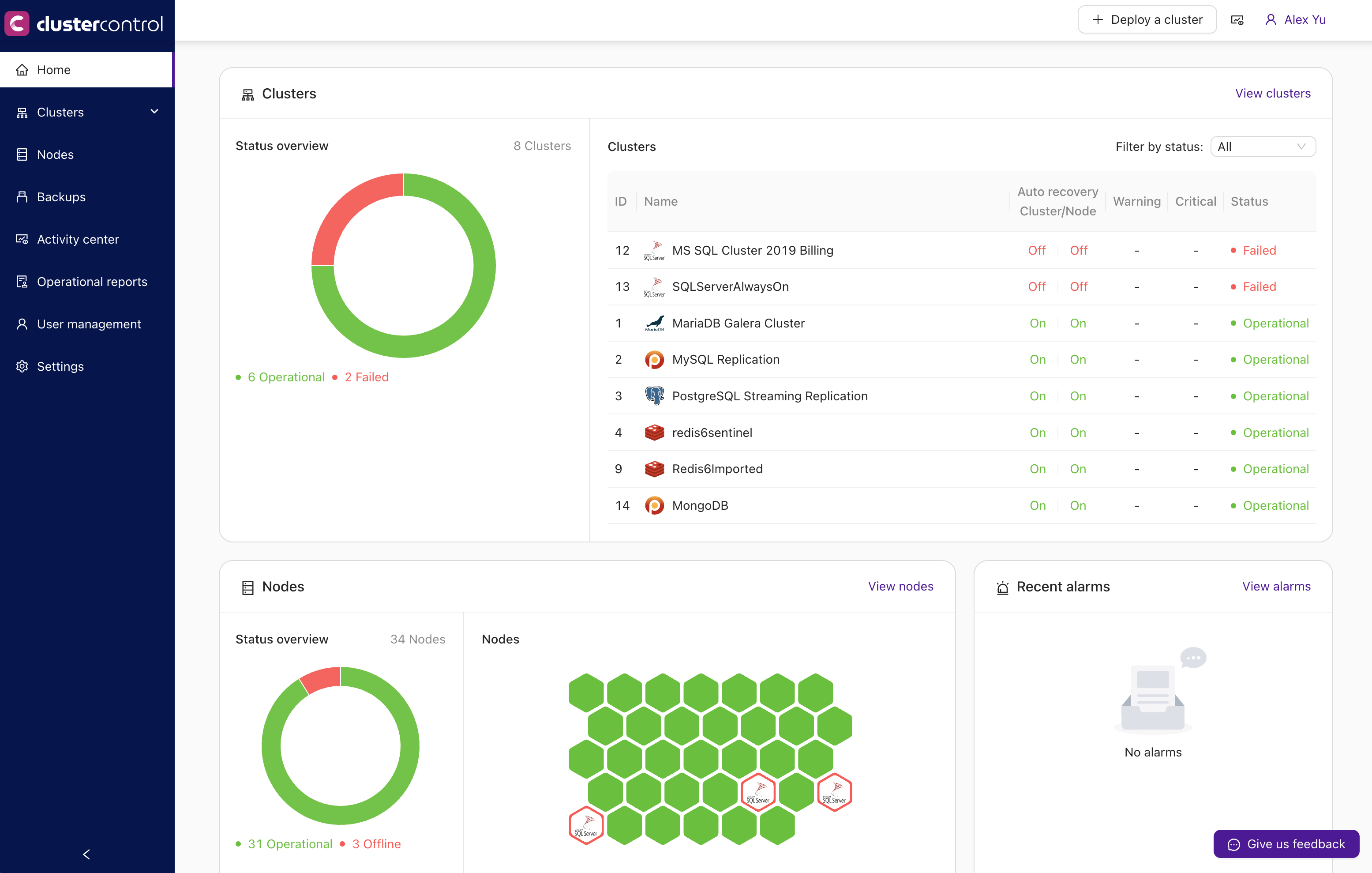Viewport: 1372px width, 873px height.
Task: Click the rightmost offline SQL Server hexagon node
Action: 834,792
